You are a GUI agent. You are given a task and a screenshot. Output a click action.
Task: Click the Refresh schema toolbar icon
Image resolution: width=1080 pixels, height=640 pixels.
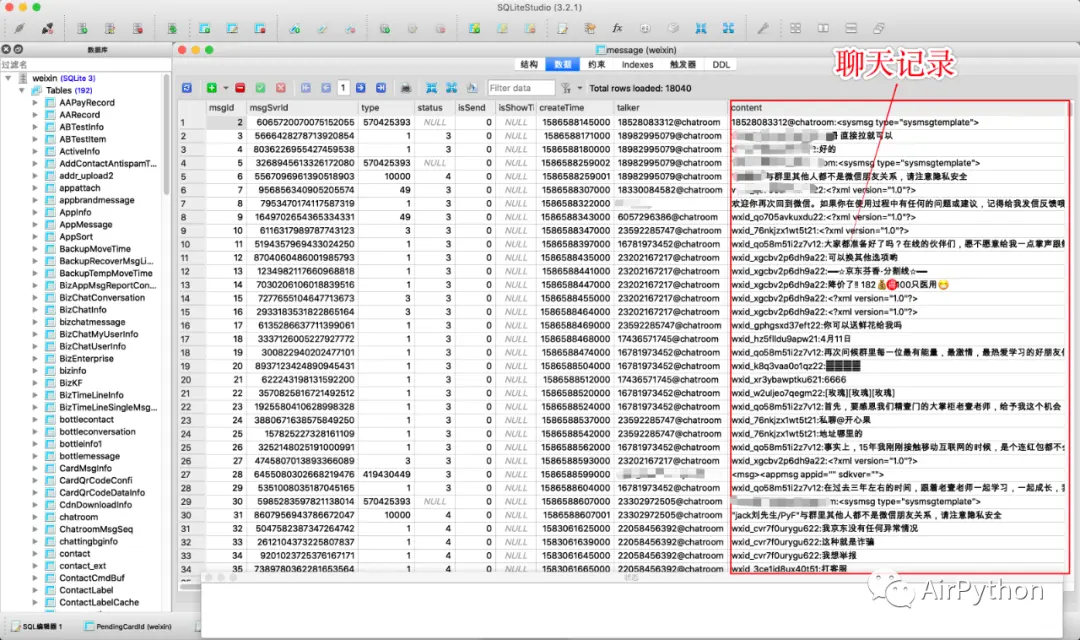(x=172, y=29)
